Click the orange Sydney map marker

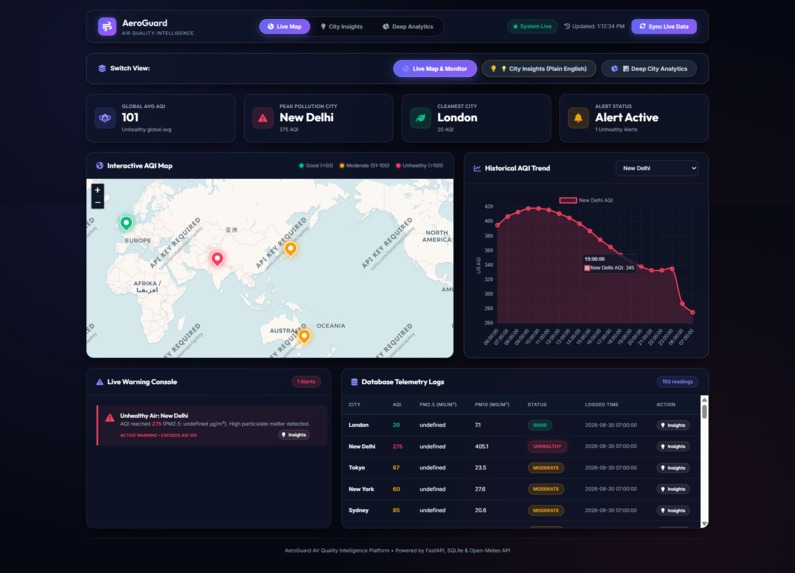pyautogui.click(x=304, y=336)
